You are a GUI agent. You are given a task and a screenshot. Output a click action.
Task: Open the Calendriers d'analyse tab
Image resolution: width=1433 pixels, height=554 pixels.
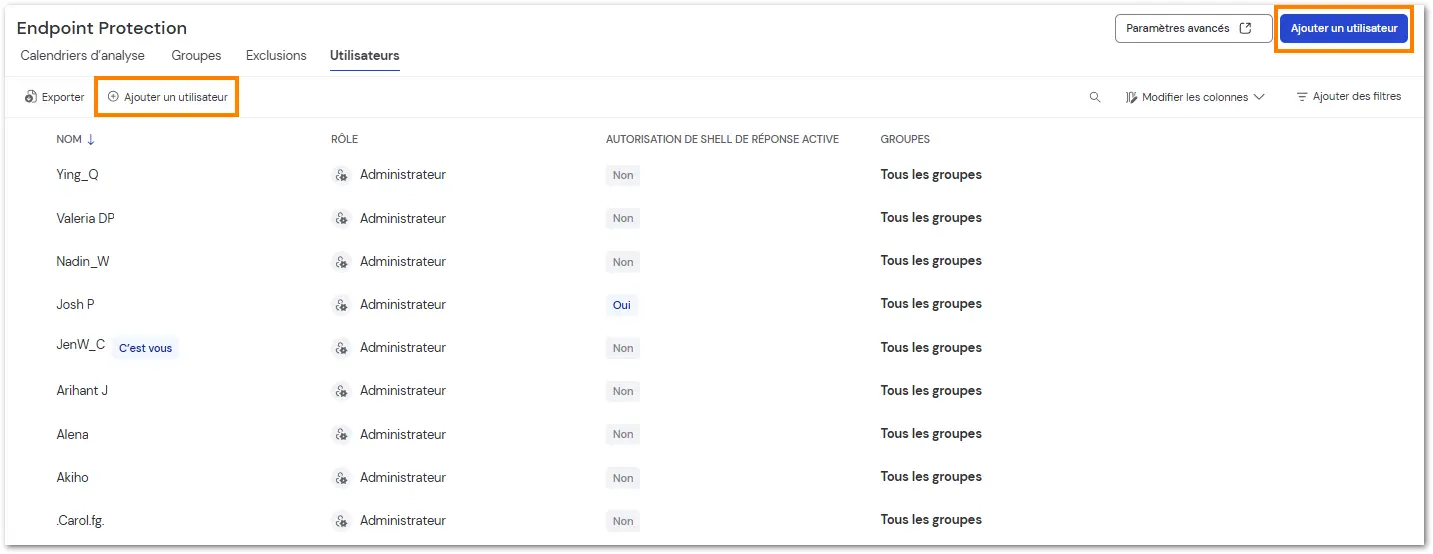[x=83, y=55]
